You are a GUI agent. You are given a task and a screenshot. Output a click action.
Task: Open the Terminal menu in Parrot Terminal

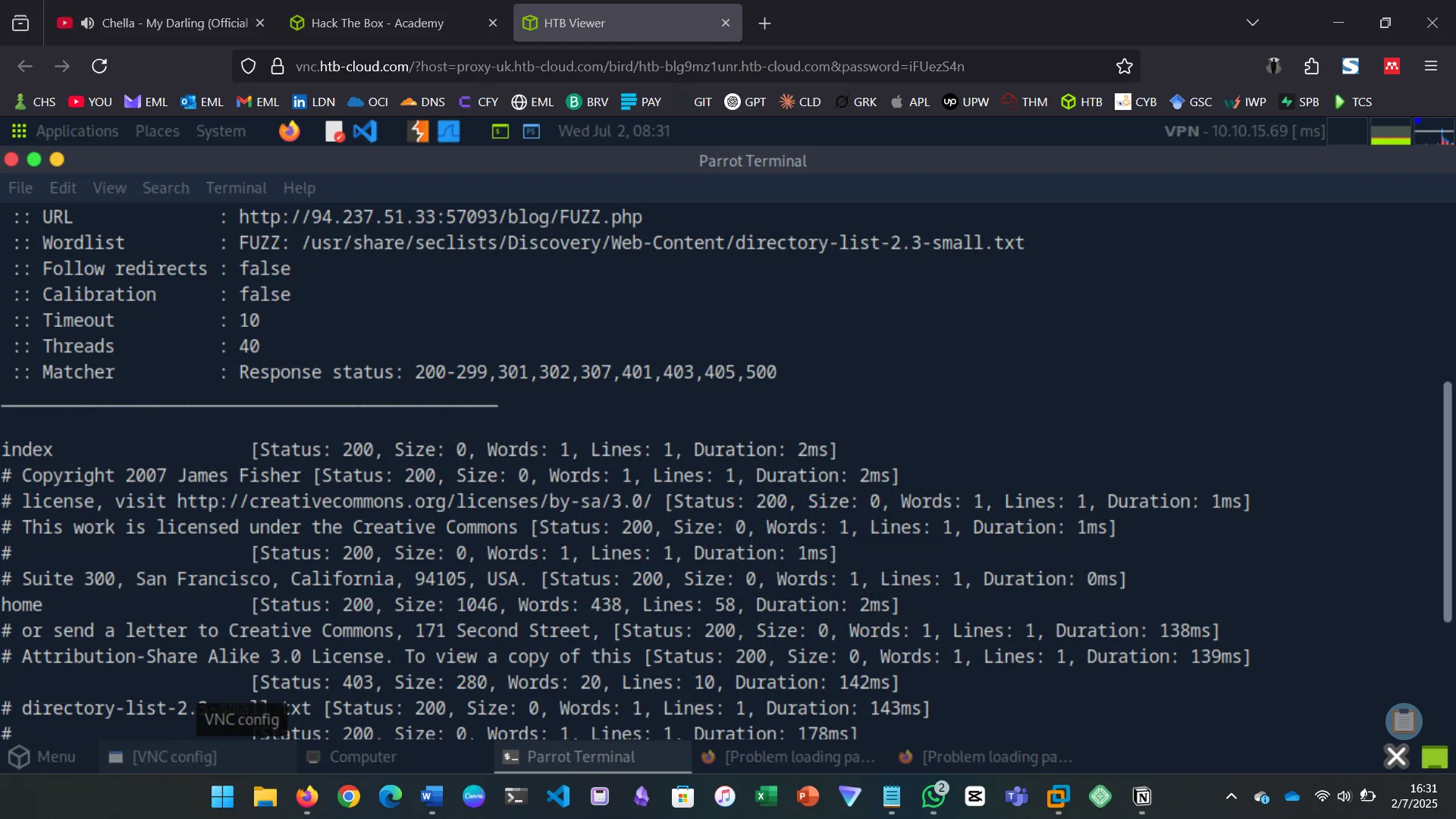coord(235,187)
